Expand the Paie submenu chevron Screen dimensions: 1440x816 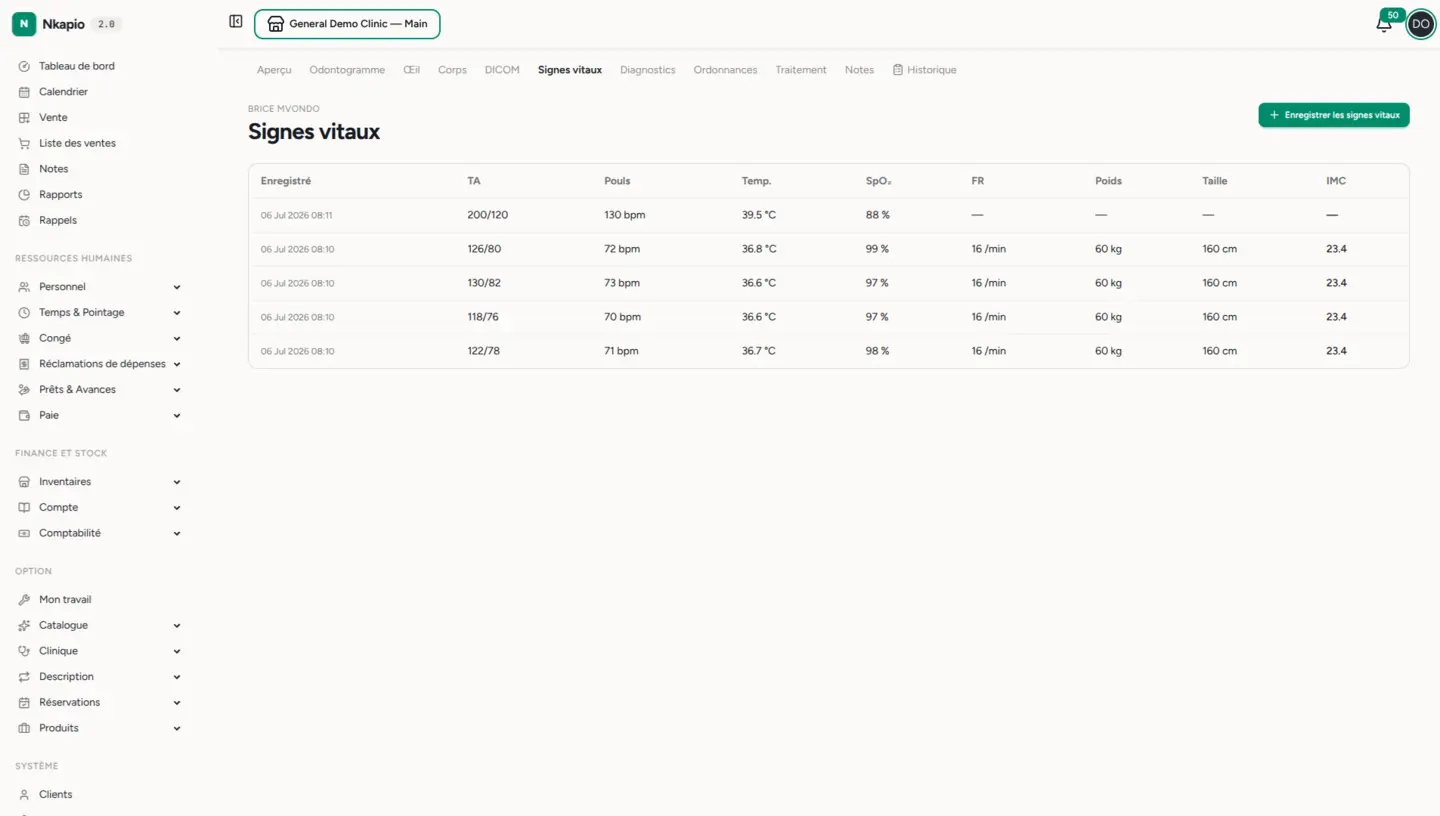coord(177,415)
